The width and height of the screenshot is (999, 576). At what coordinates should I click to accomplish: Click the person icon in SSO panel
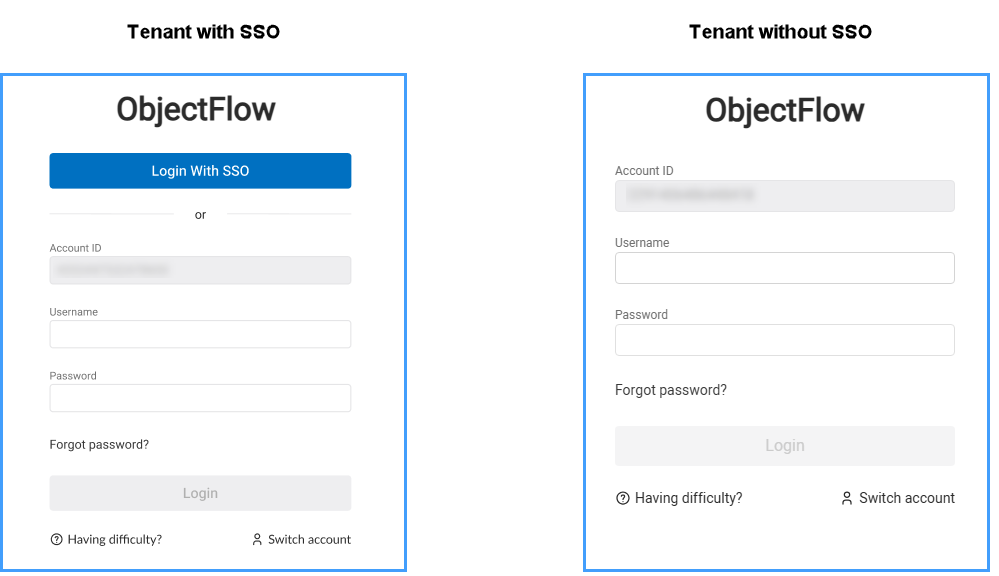click(x=258, y=540)
